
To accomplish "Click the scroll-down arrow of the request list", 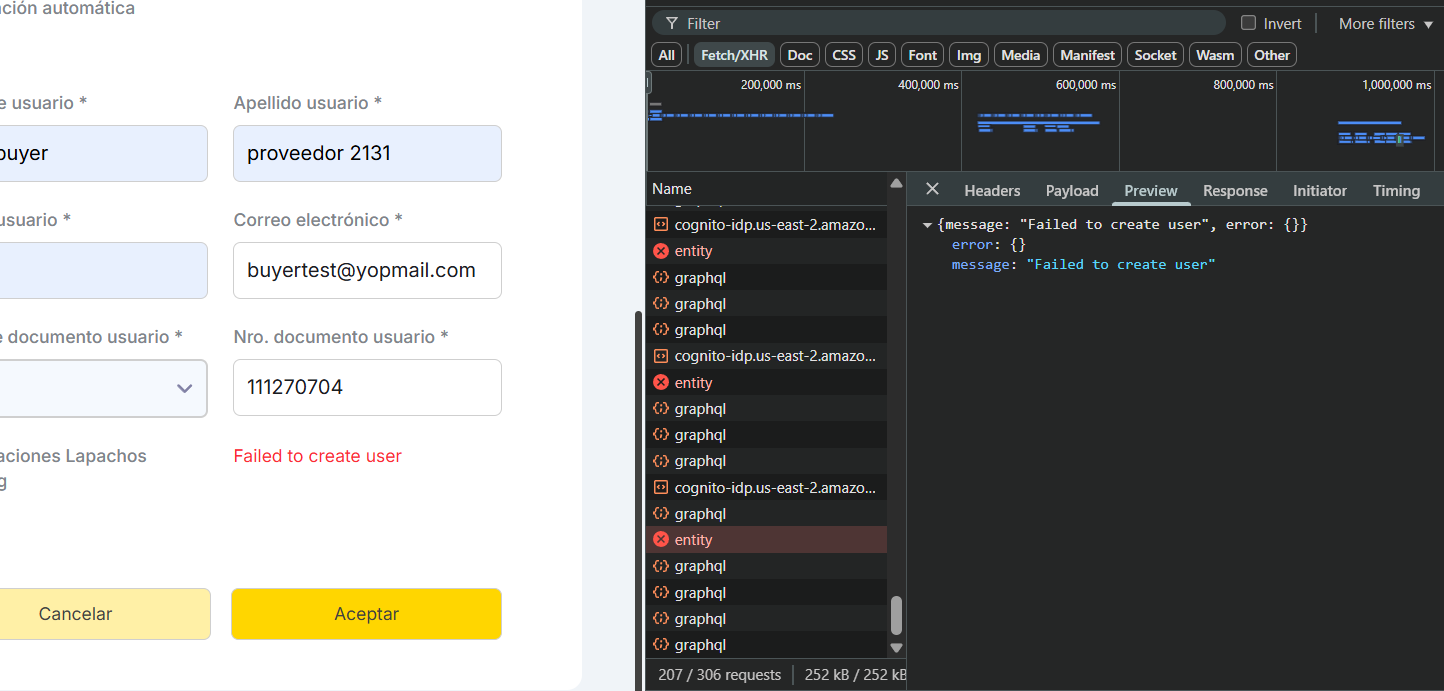I will pyautogui.click(x=896, y=648).
